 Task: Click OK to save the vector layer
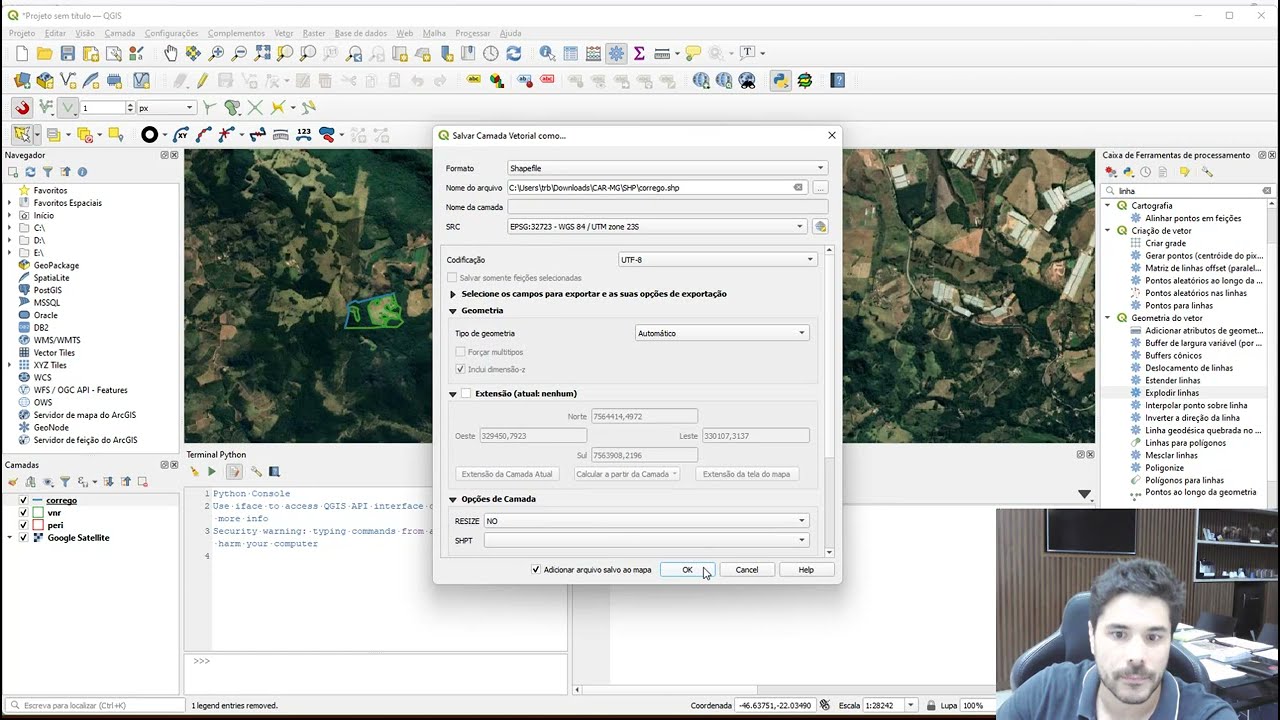(x=687, y=570)
